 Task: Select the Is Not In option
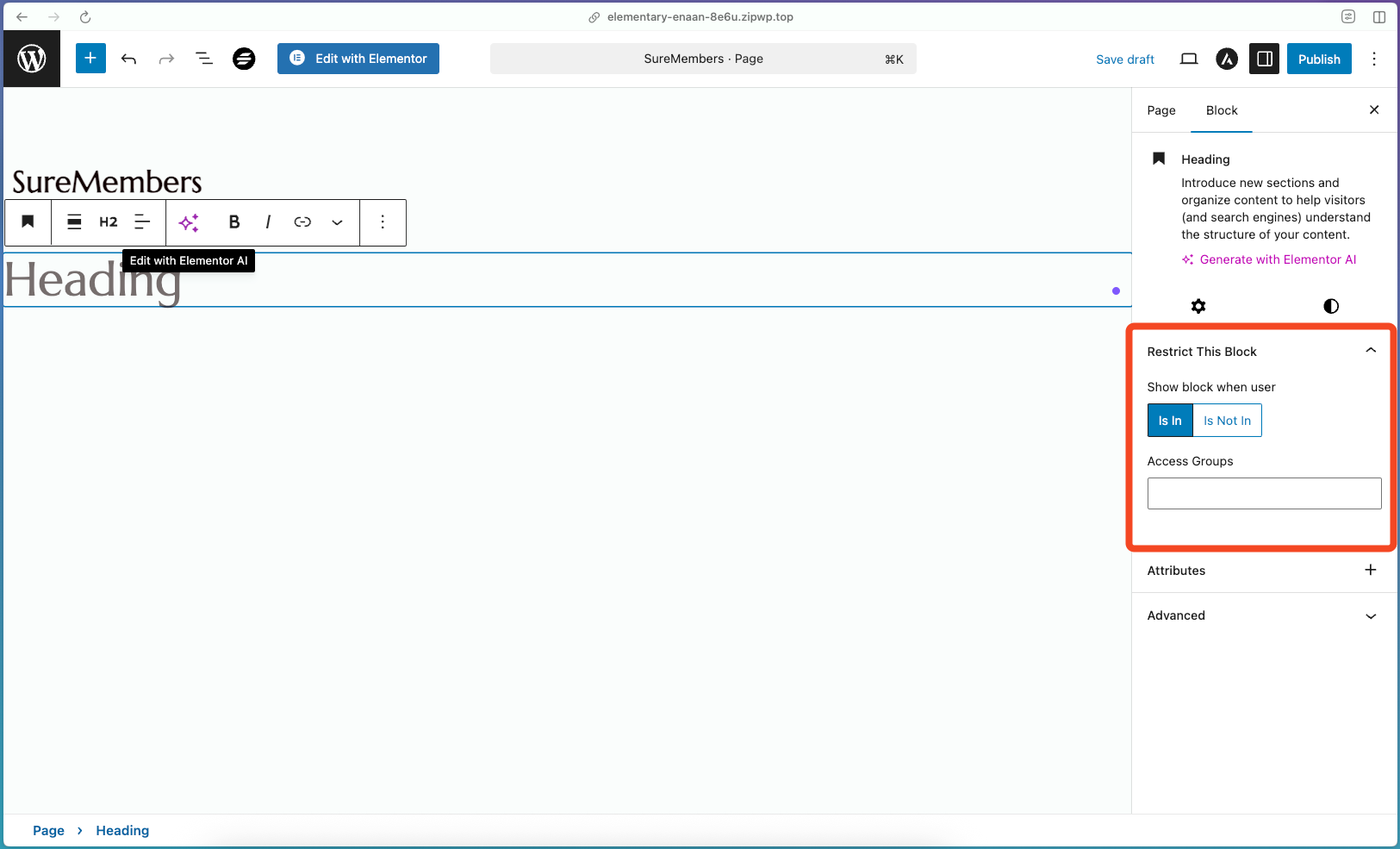pyautogui.click(x=1227, y=421)
